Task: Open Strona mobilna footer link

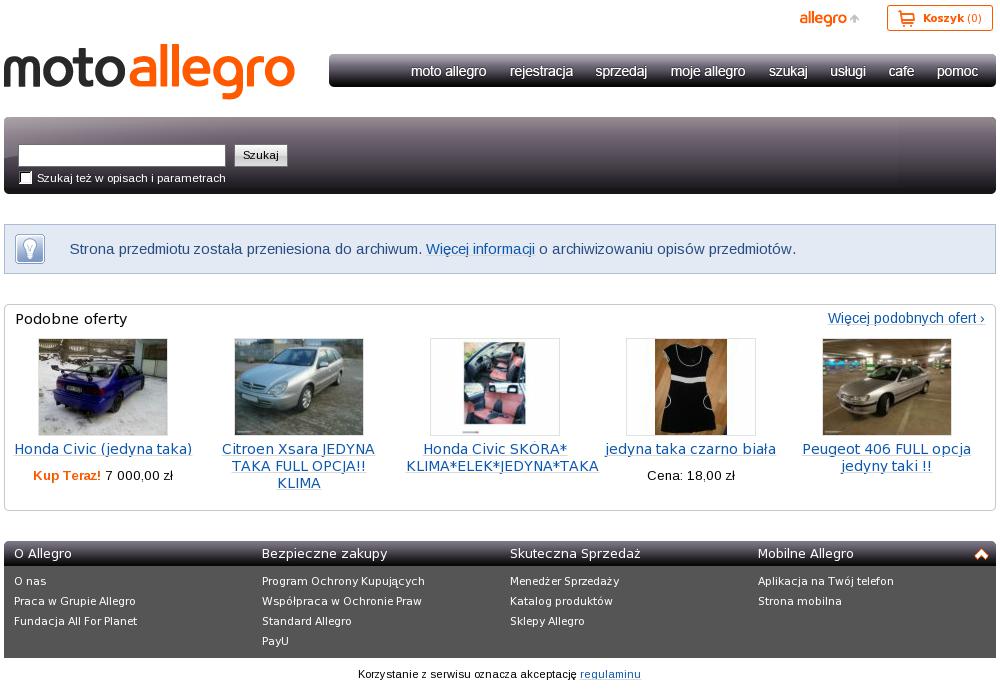Action: tap(800, 601)
